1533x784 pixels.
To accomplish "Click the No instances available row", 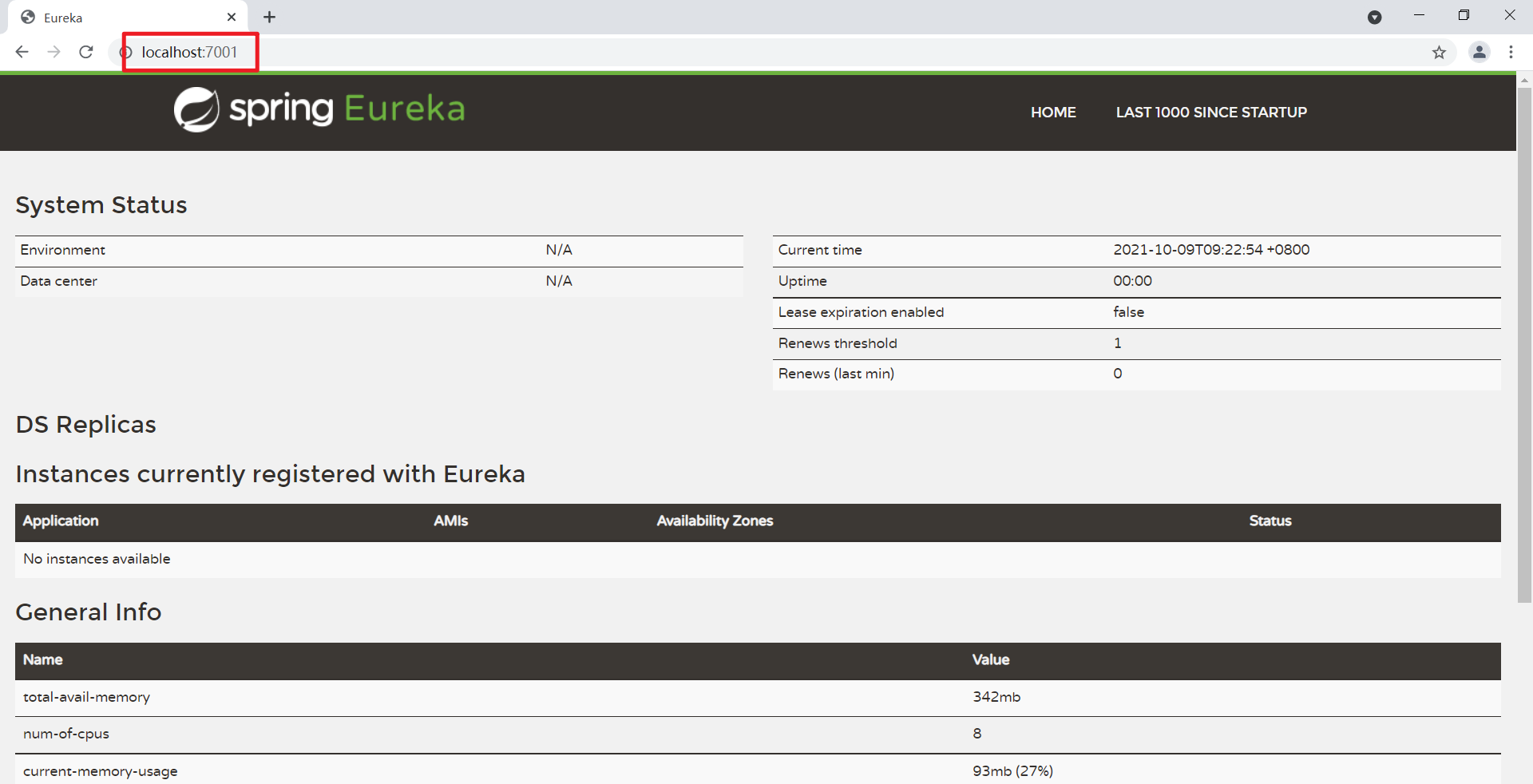I will click(x=758, y=559).
